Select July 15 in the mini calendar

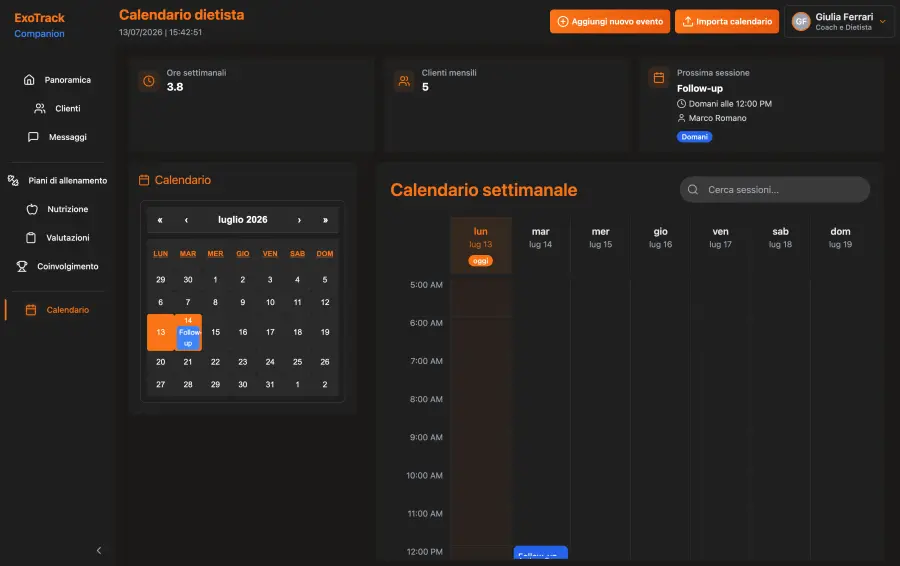coord(215,332)
